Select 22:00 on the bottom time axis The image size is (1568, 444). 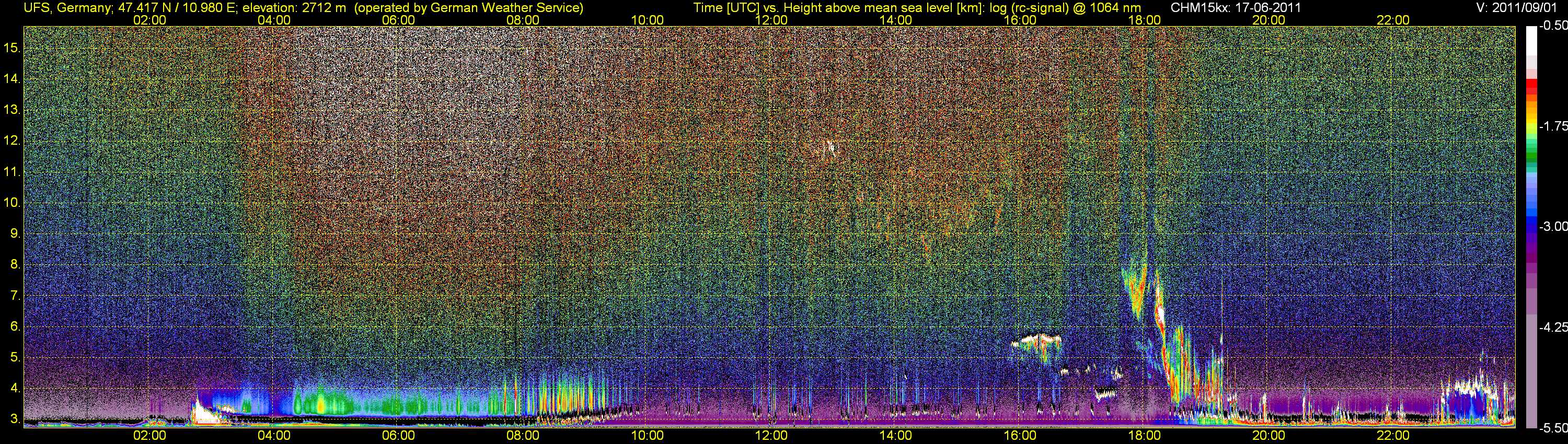pos(1393,436)
